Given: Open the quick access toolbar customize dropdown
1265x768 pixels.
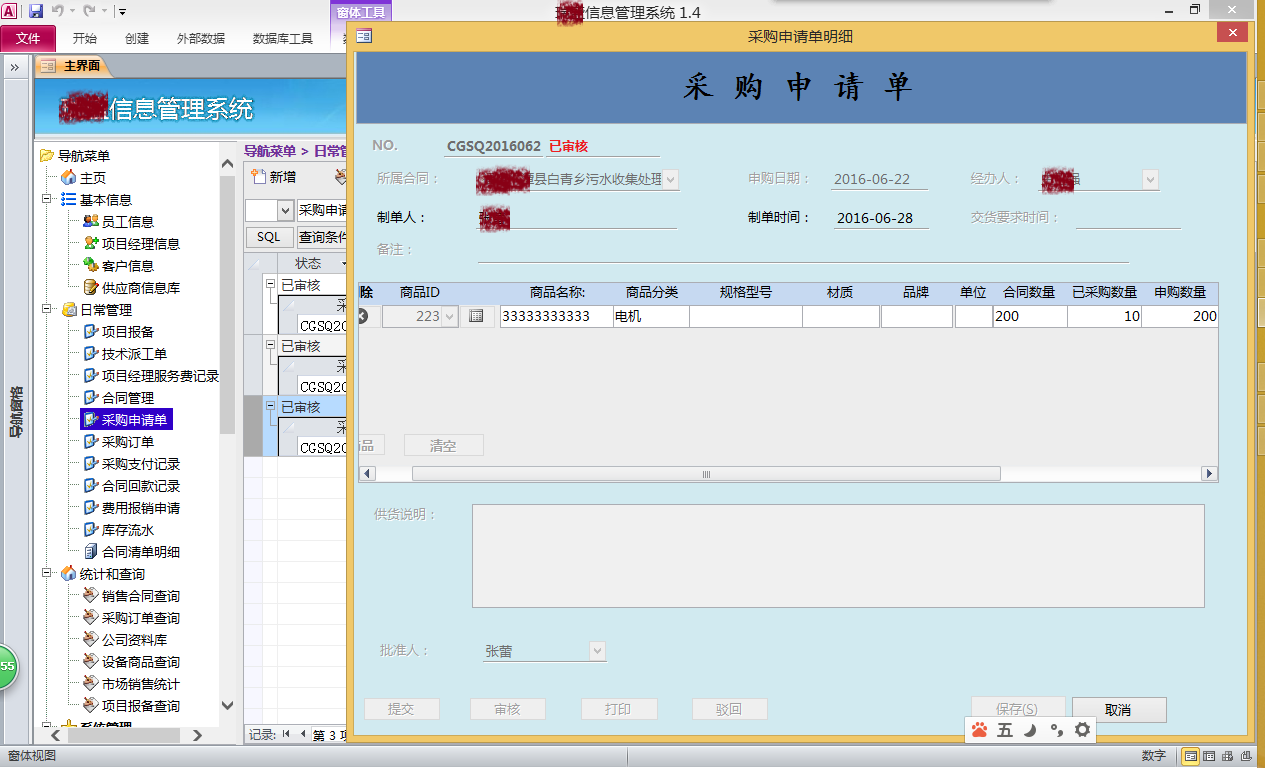Looking at the screenshot, I should coord(122,12).
